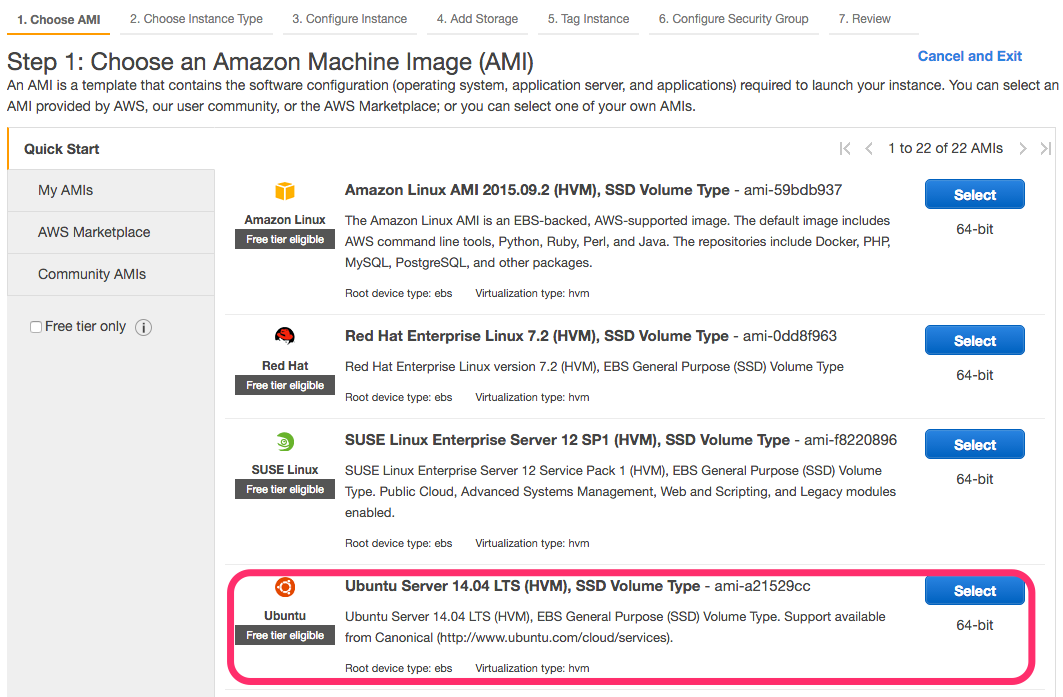Click AMI ID ami-f8220896

point(850,440)
